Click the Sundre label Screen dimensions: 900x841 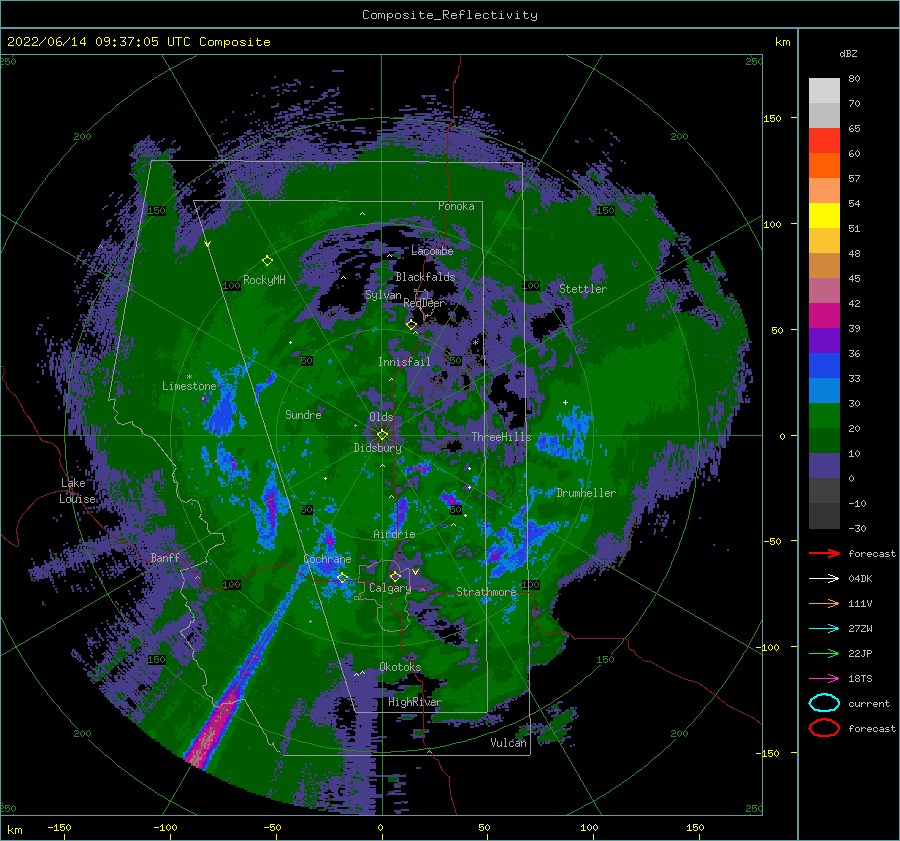[x=303, y=414]
